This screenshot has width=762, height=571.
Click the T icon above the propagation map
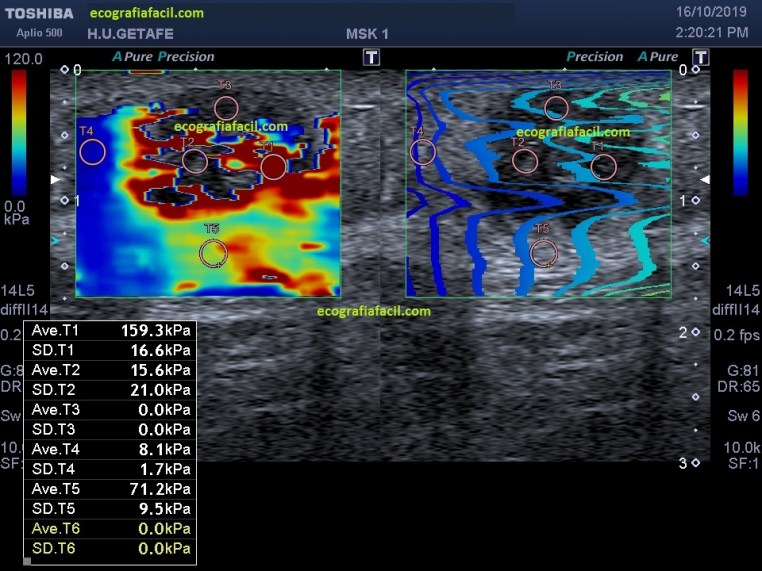[x=701, y=58]
